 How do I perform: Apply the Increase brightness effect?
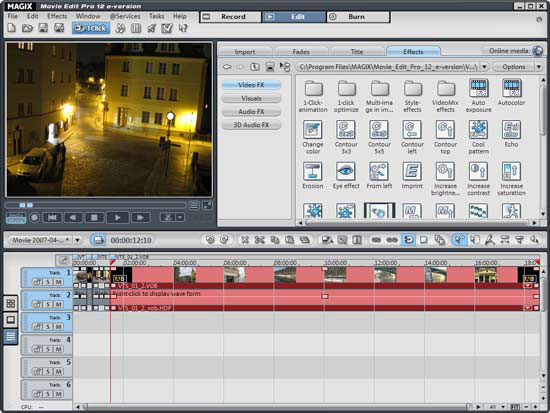(x=445, y=179)
